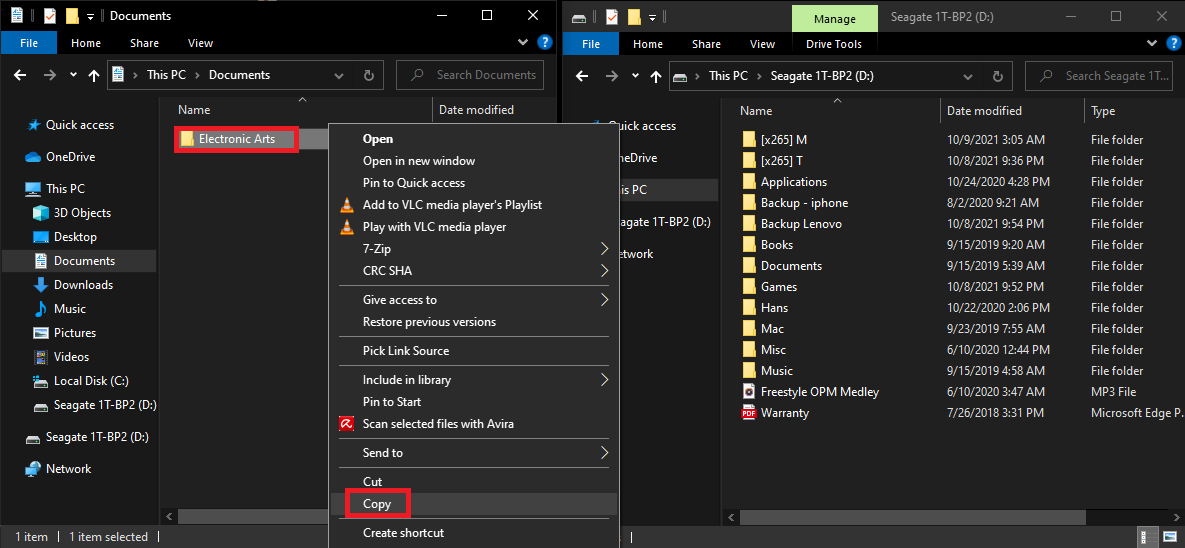1185x548 pixels.
Task: Go back in the Seagate window
Action: click(x=582, y=76)
